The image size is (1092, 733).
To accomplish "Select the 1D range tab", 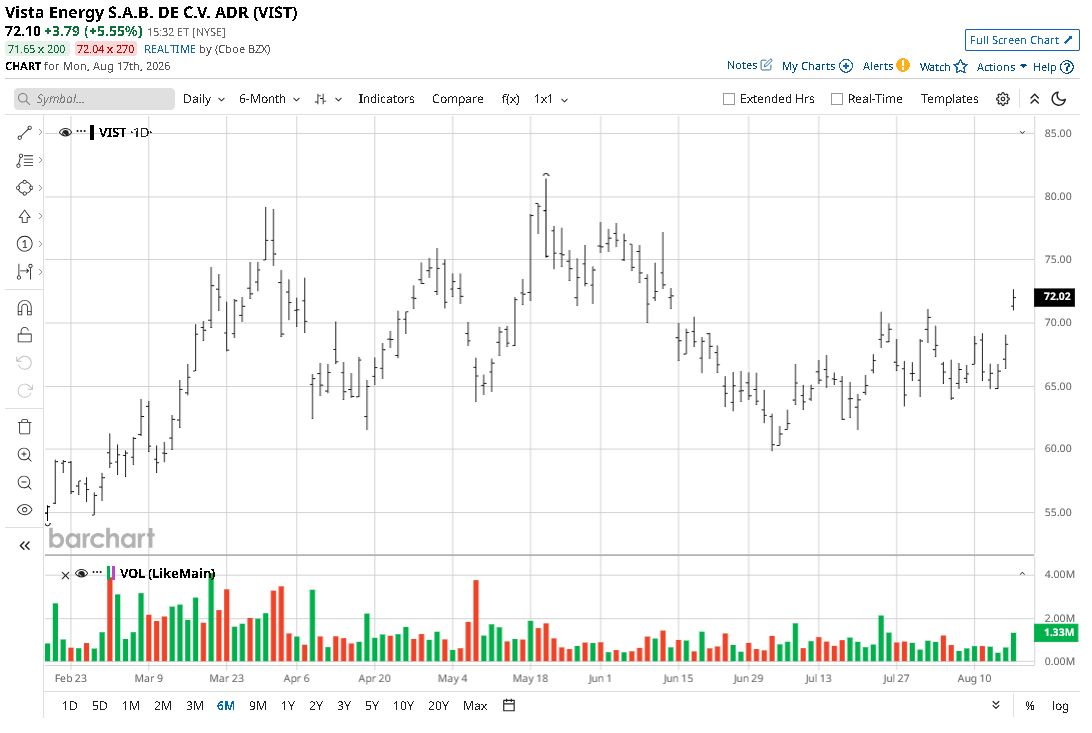I will [x=70, y=706].
